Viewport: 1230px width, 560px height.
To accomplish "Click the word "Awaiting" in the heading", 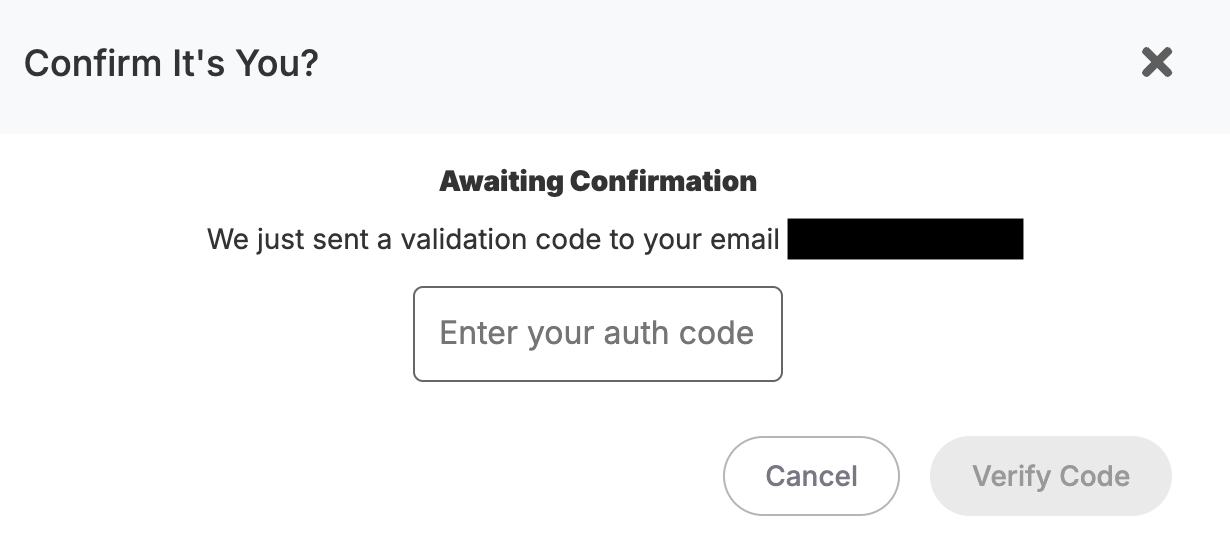I will click(x=501, y=182).
